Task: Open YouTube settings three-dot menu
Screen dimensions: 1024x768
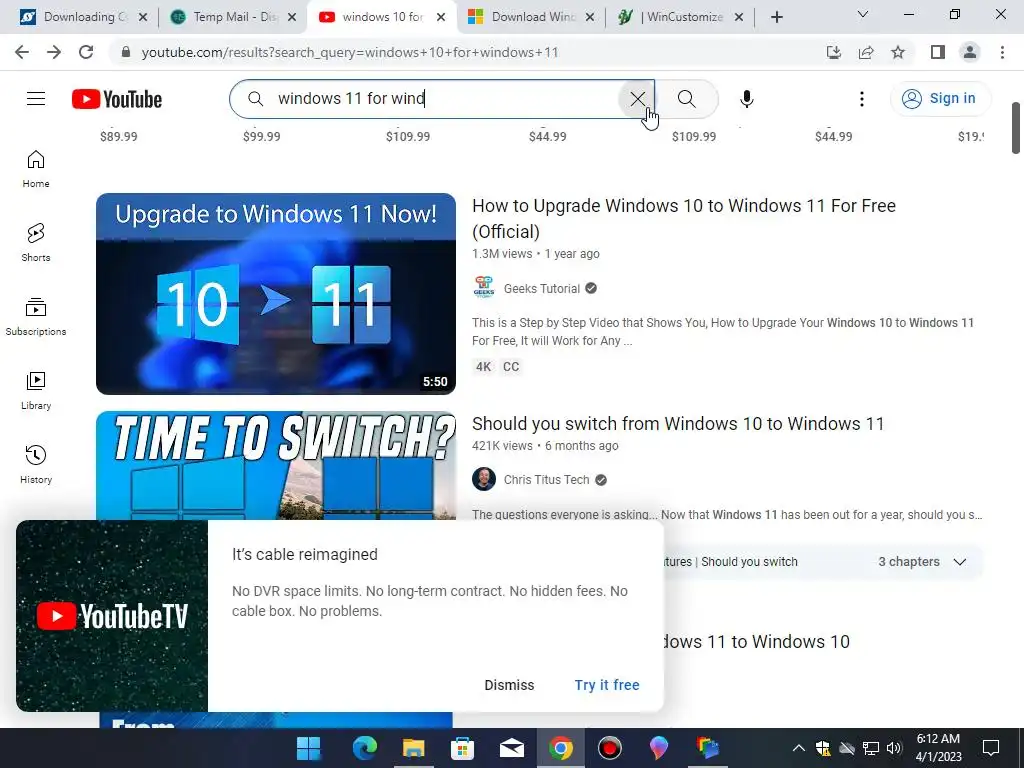Action: (x=861, y=99)
